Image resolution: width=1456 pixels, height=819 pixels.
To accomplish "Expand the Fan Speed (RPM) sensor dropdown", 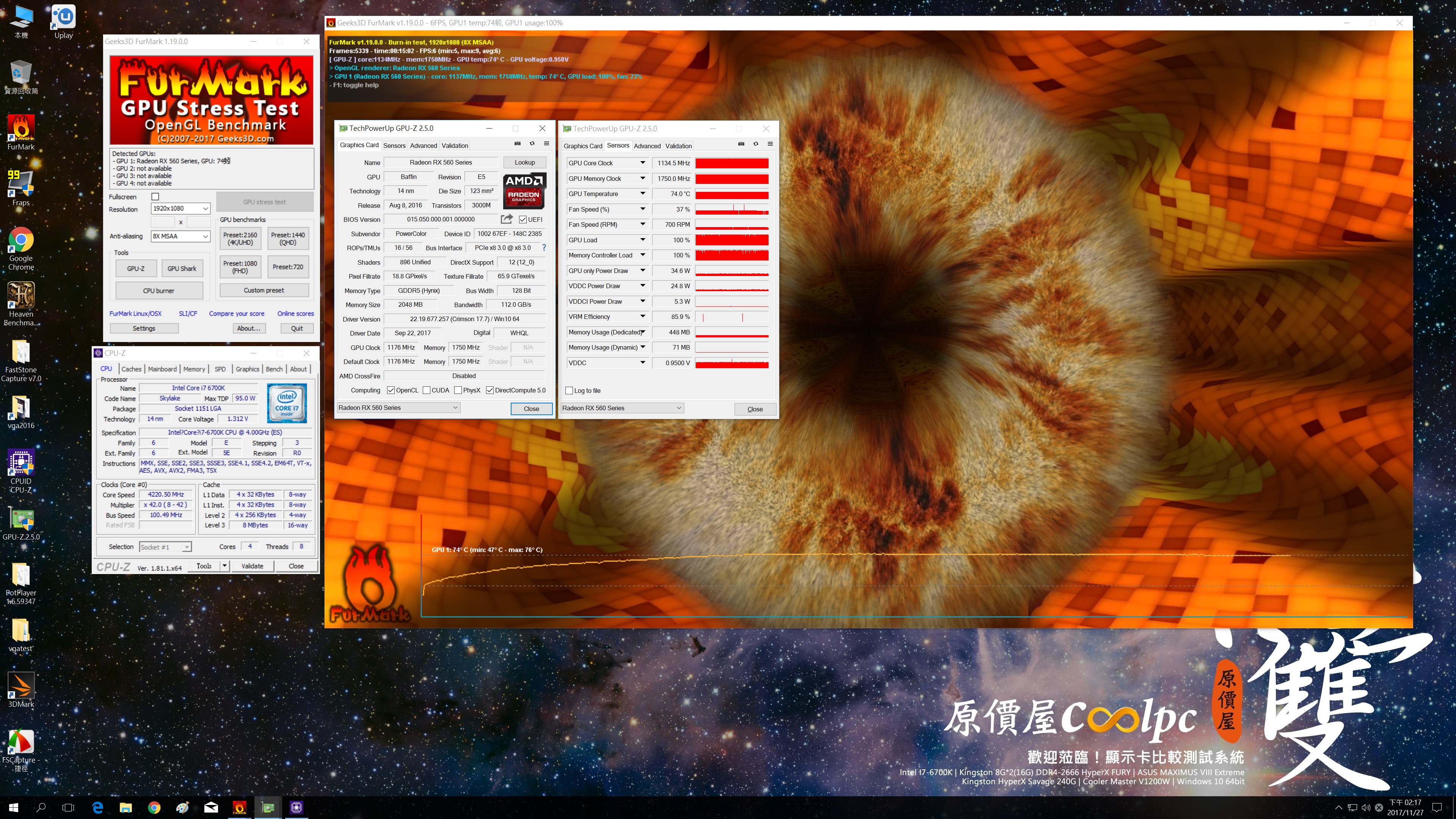I will 643,224.
